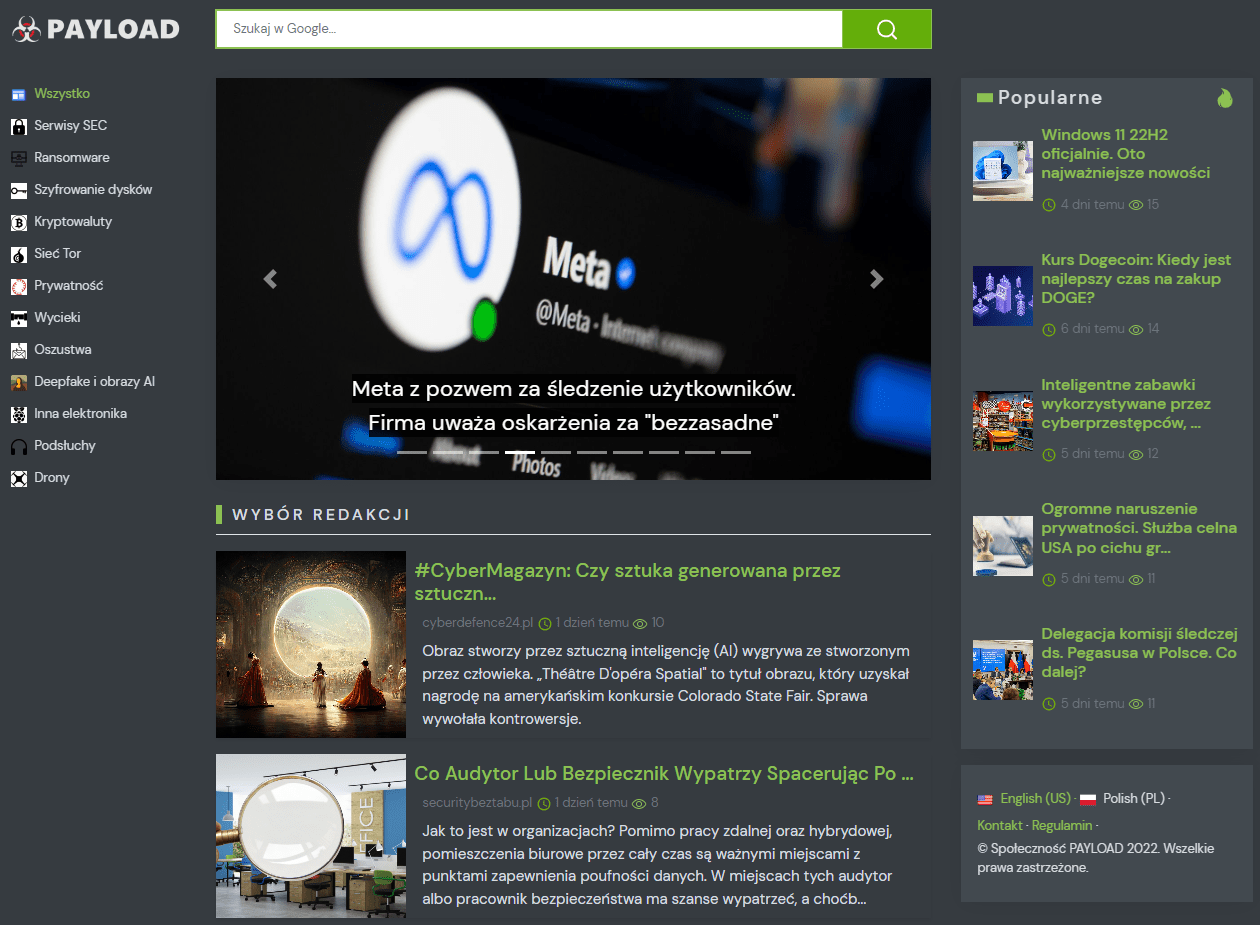This screenshot has width=1260, height=925.
Task: Click the flame icon in Popularne header
Action: [1225, 98]
